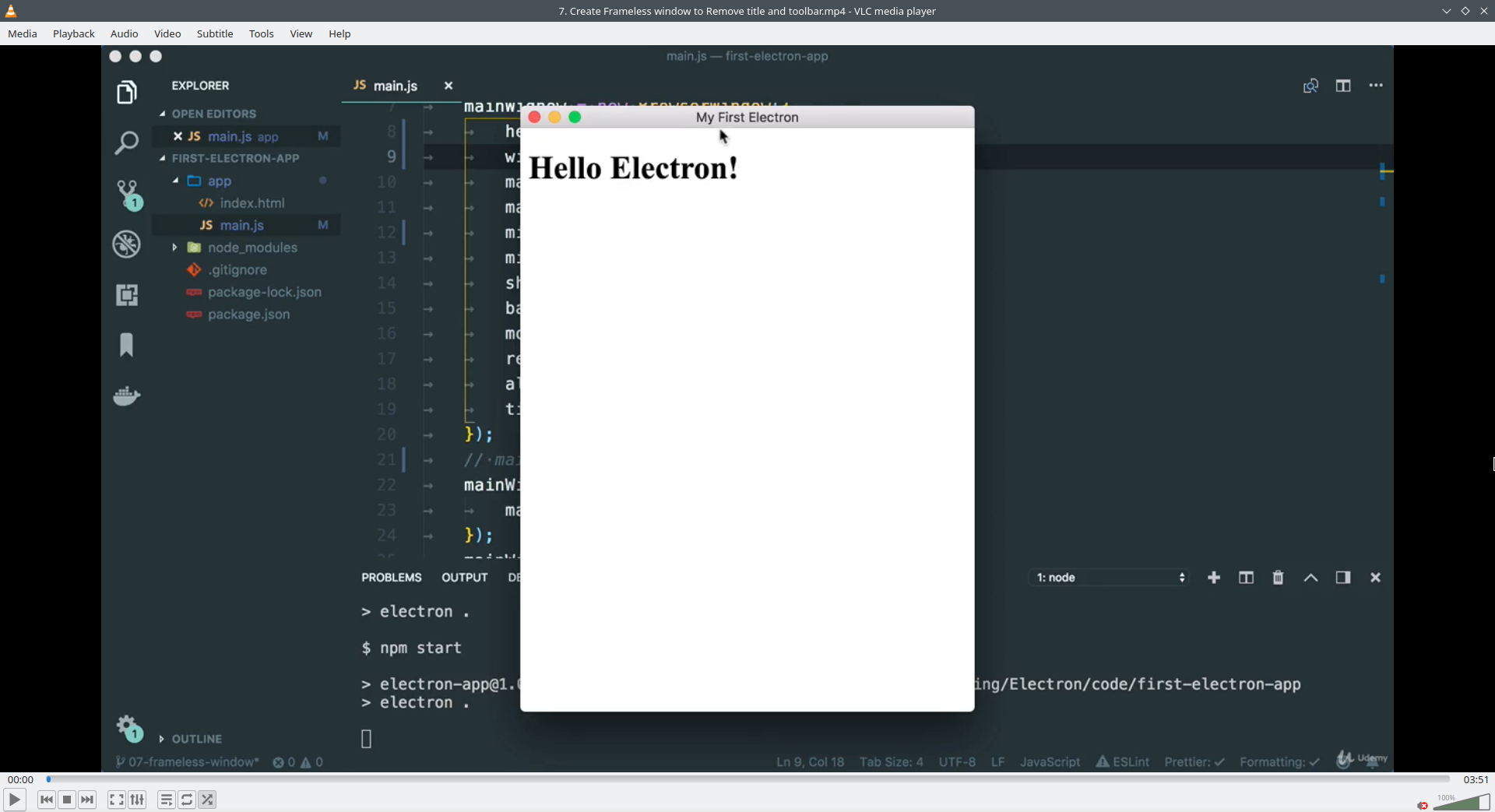The width and height of the screenshot is (1495, 812).
Task: Skip to next media in VLC
Action: coord(88,800)
